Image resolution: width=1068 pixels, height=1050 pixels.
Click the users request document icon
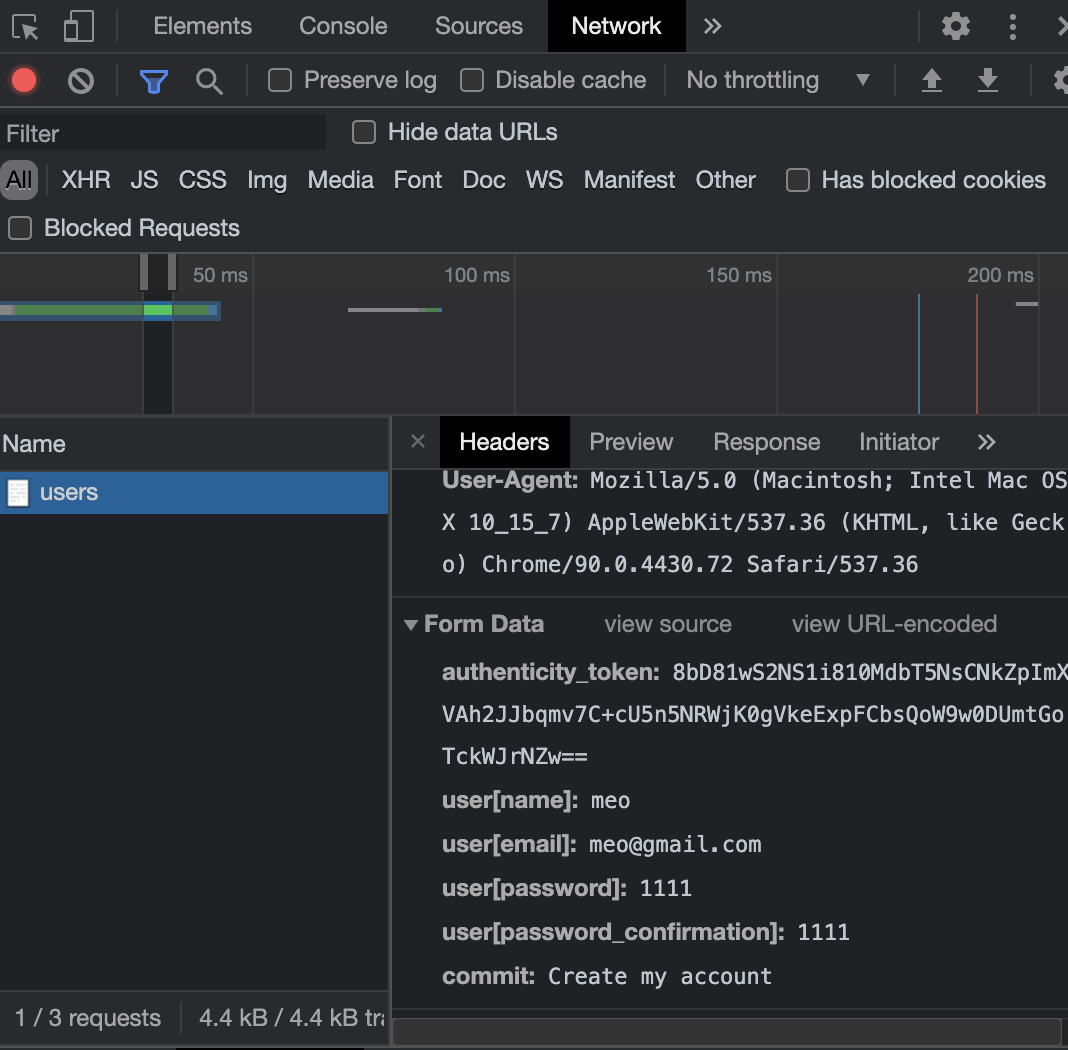18,492
